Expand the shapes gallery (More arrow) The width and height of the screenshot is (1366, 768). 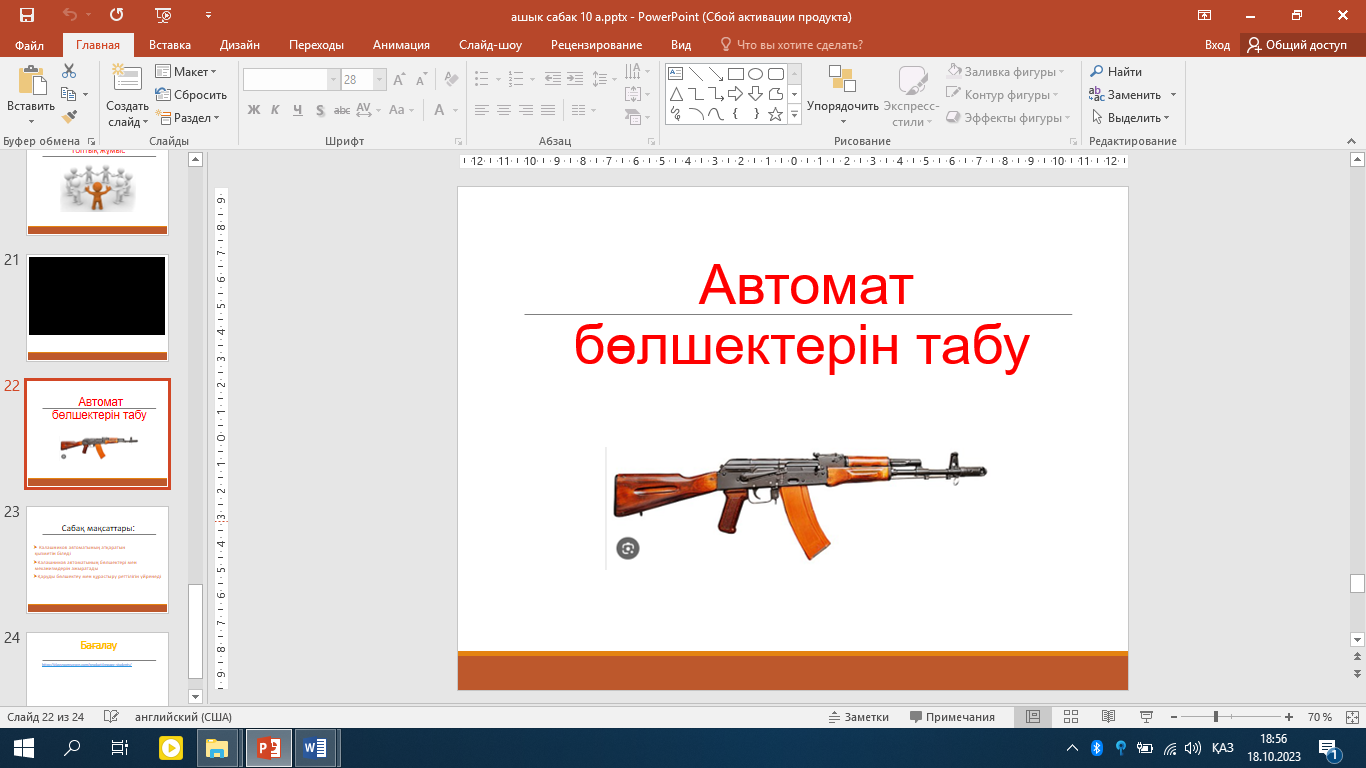[x=795, y=115]
